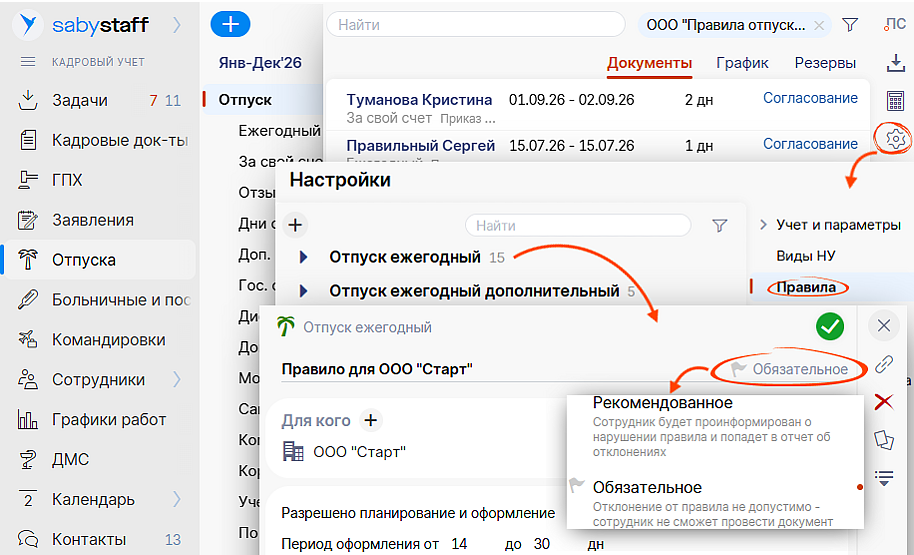The width and height of the screenshot is (914, 555).
Task: Click the blue plus create button
Action: pyautogui.click(x=230, y=24)
